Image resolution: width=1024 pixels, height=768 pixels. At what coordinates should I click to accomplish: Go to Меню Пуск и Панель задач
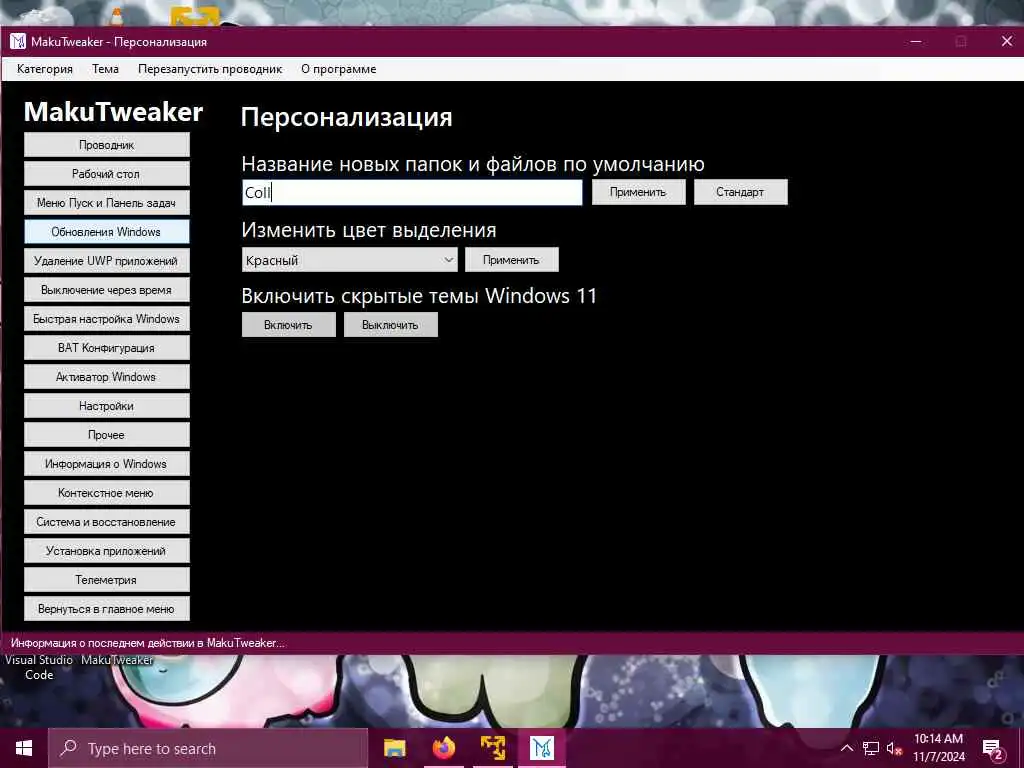point(106,202)
